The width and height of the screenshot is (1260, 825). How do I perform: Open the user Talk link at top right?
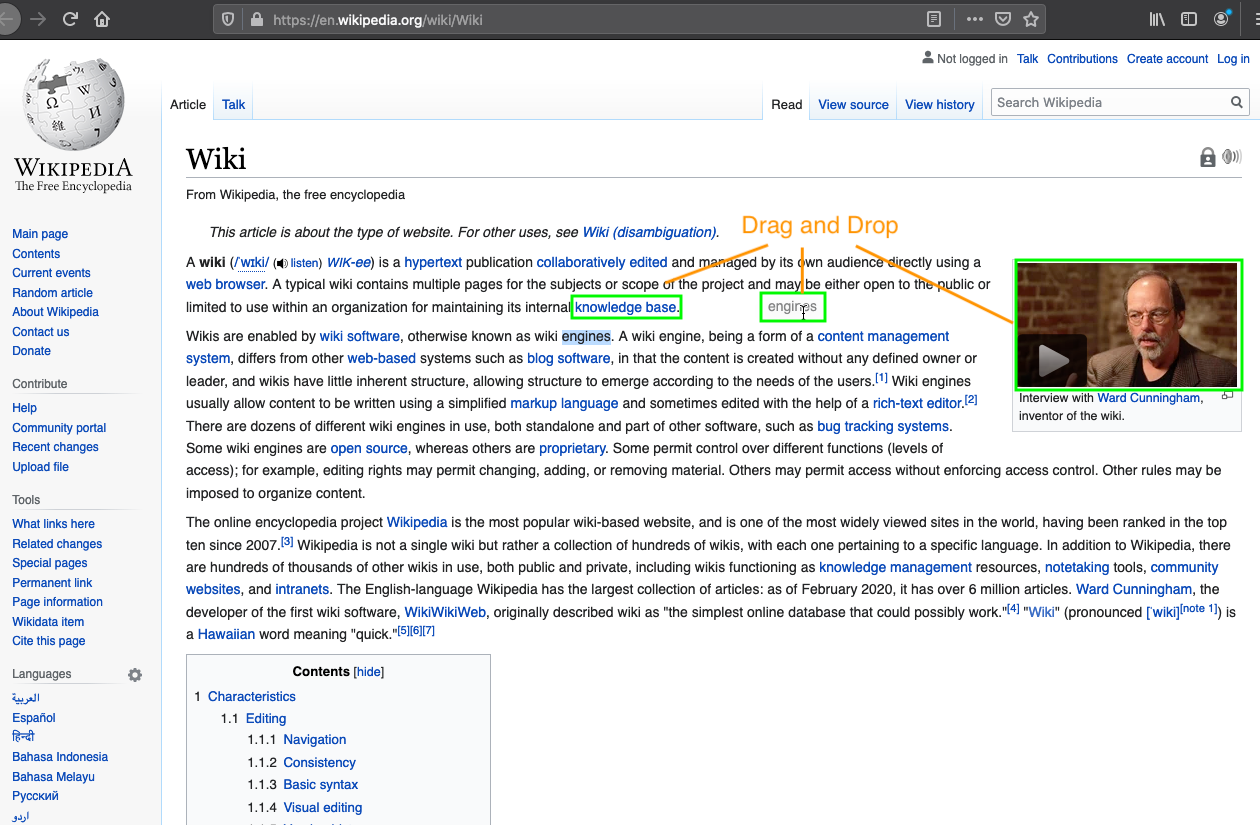tap(1028, 59)
